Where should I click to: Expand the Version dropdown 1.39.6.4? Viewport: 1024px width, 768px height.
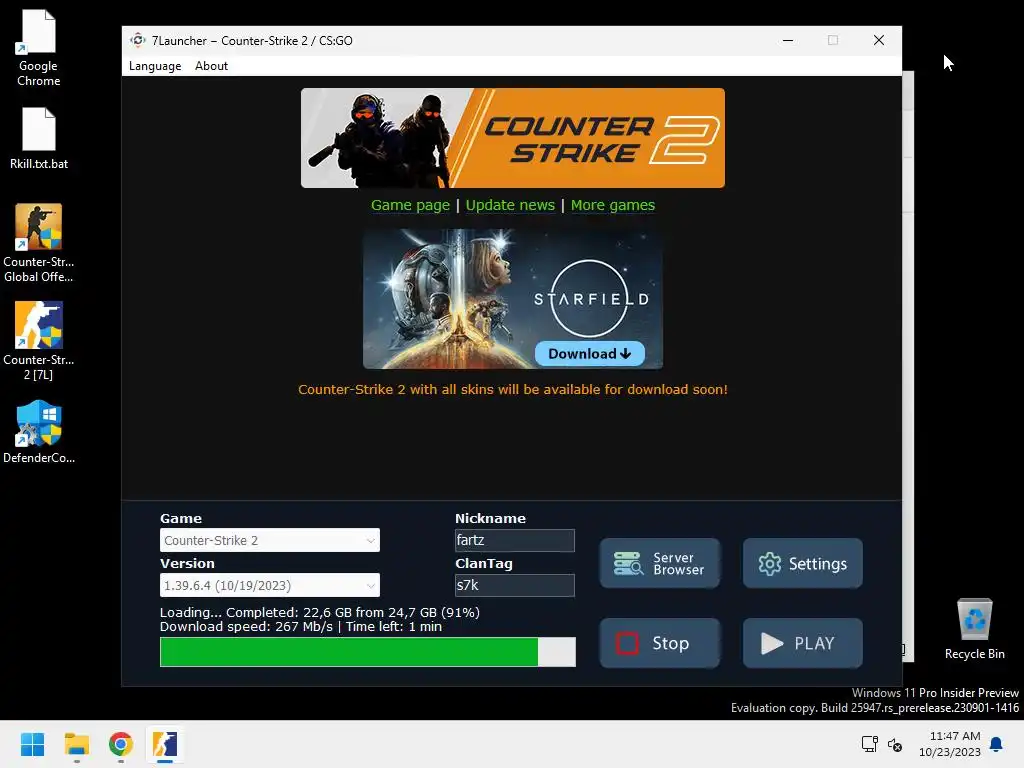click(270, 585)
